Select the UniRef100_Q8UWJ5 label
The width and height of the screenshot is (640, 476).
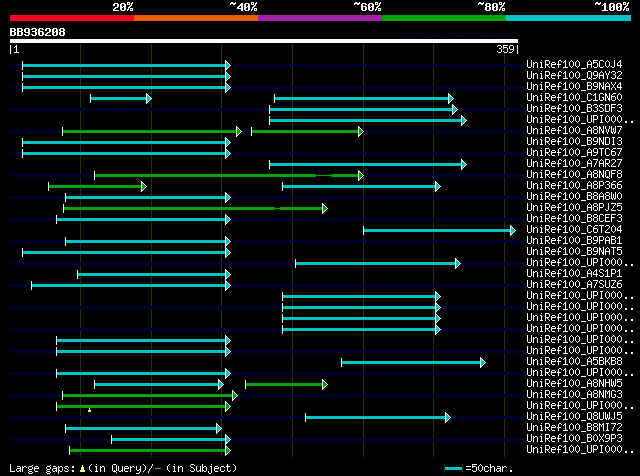(x=574, y=416)
